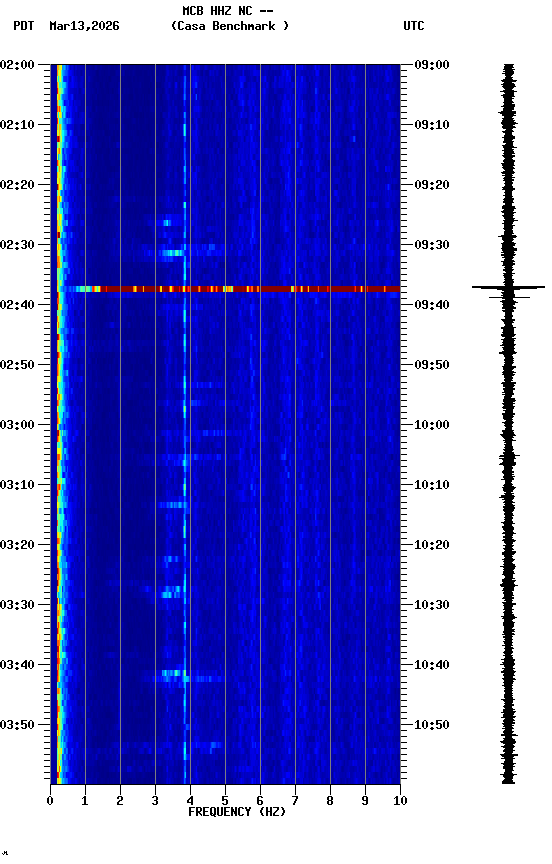Image resolution: width=552 pixels, height=864 pixels.
Task: Click frequency axis tick label '1'
Action: pyautogui.click(x=85, y=801)
